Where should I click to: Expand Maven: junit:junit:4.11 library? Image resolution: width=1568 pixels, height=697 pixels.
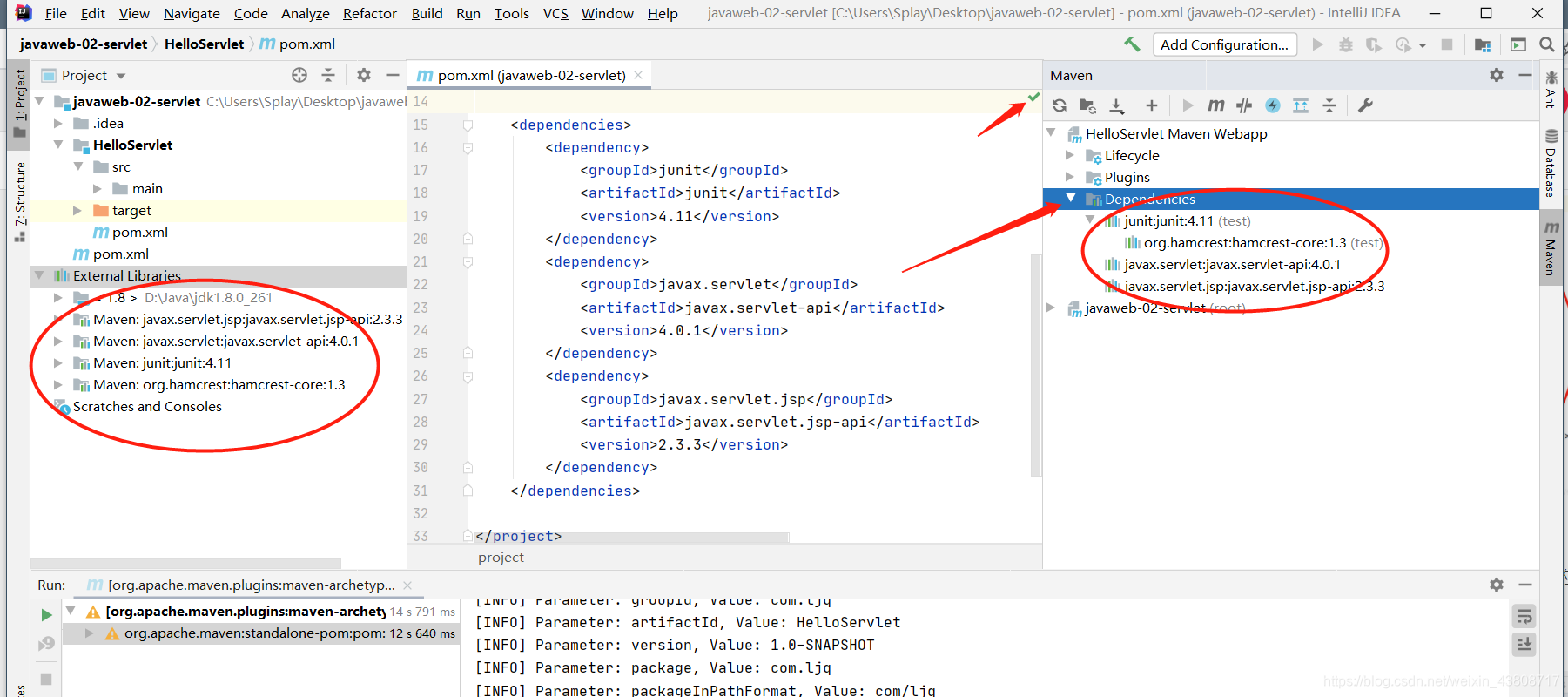pos(58,363)
